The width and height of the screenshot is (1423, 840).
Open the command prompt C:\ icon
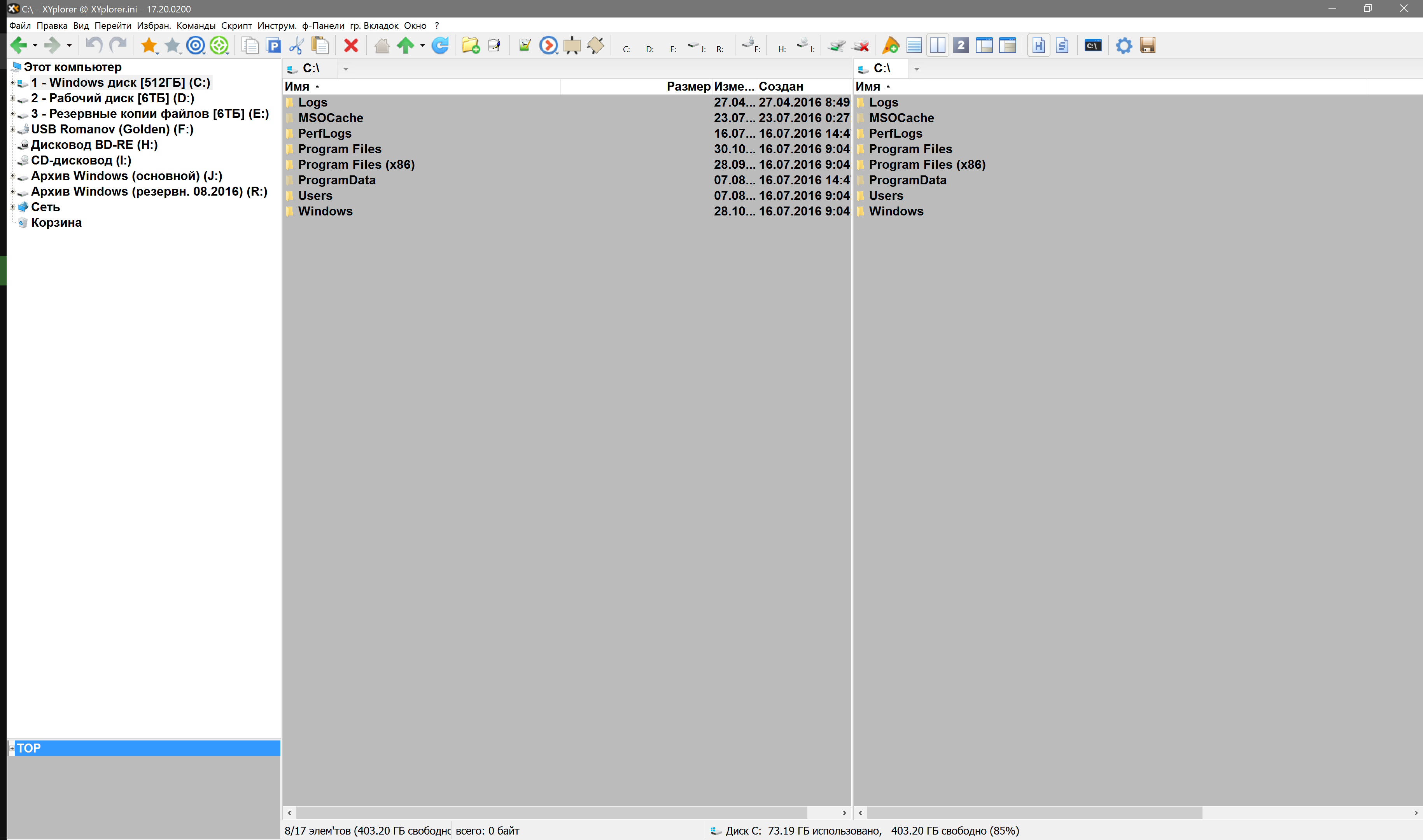[1092, 45]
